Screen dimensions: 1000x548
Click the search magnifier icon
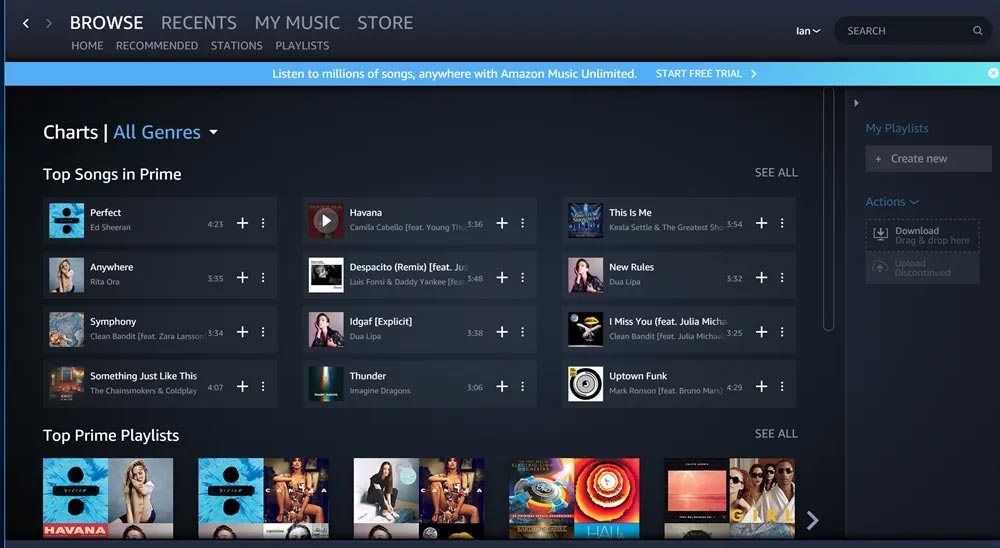click(x=977, y=31)
